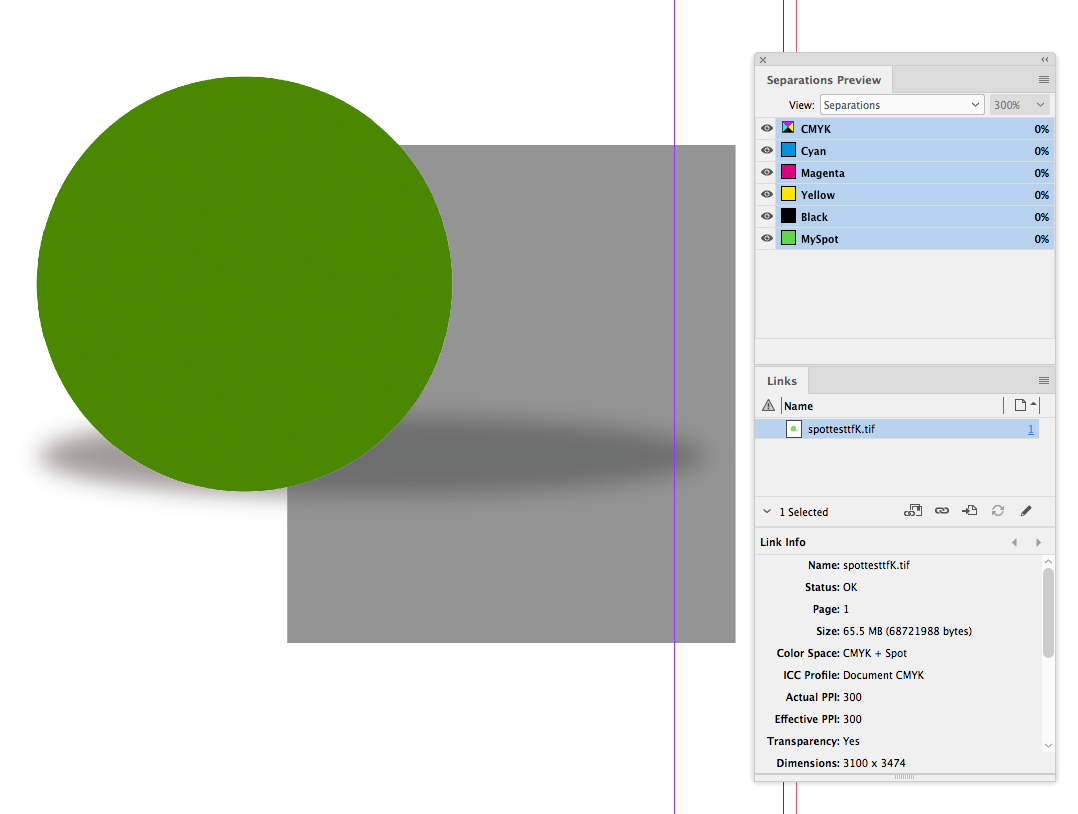
Task: Click the Relink icon in Links panel
Action: (x=941, y=511)
